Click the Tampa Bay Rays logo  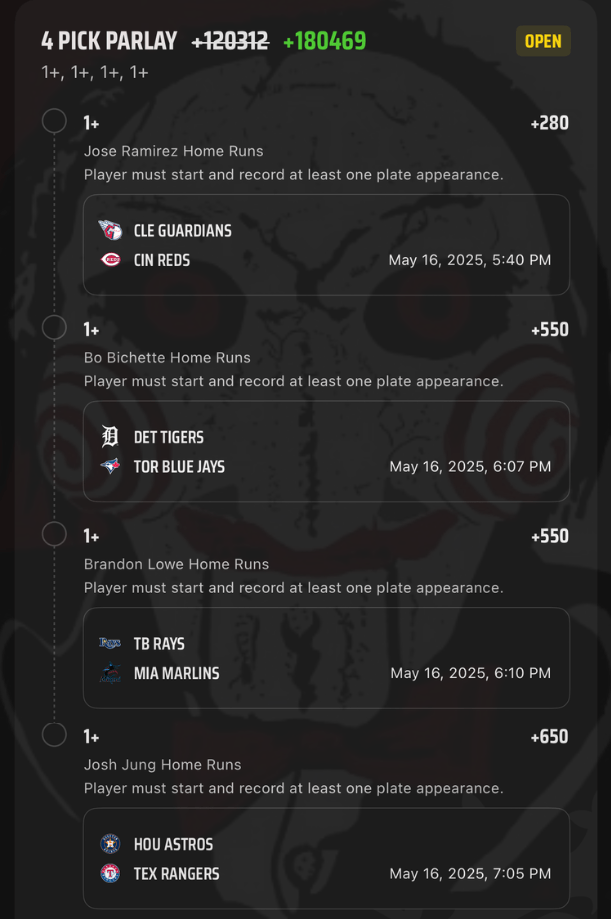pos(110,643)
